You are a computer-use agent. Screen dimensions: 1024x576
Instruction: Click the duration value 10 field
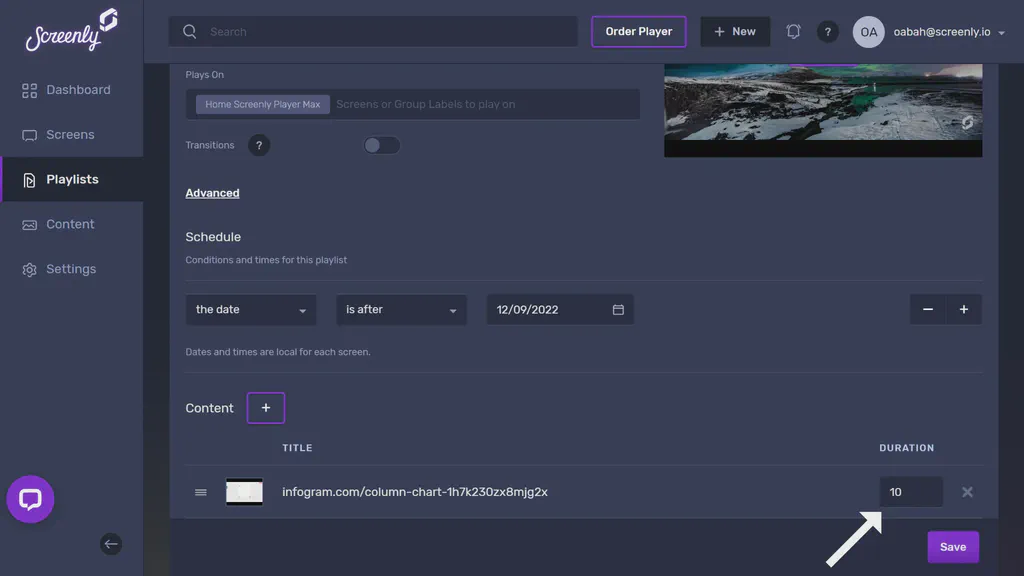click(908, 491)
